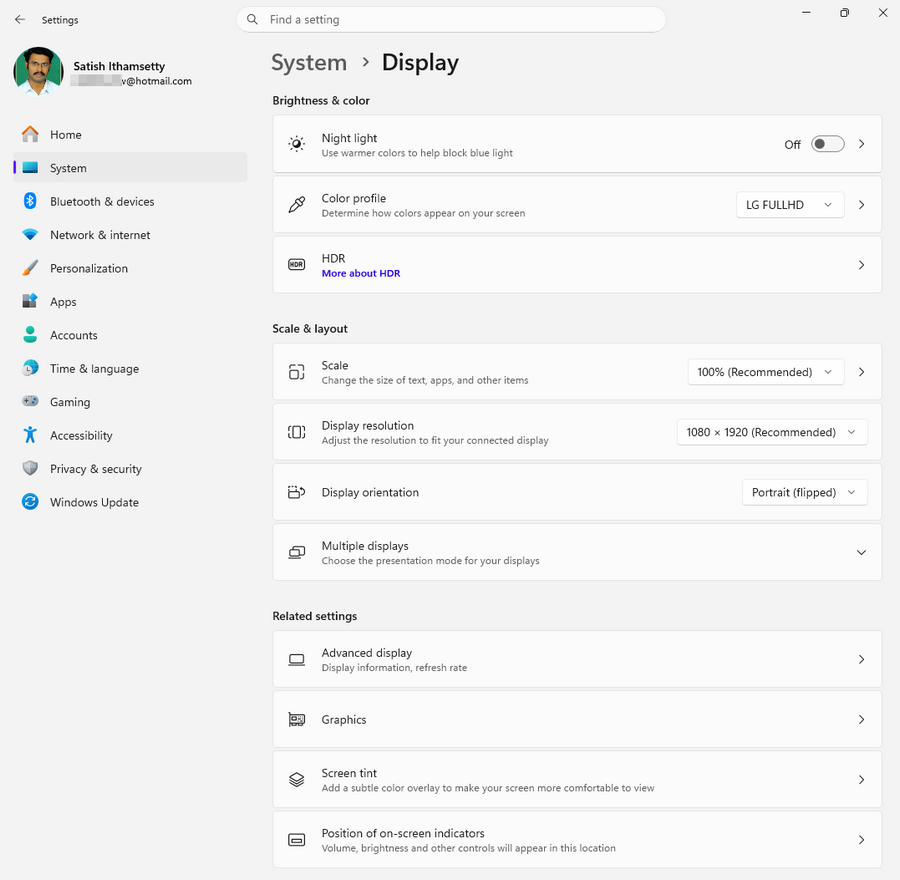Go to Home in the sidebar
900x880 pixels.
[130, 134]
